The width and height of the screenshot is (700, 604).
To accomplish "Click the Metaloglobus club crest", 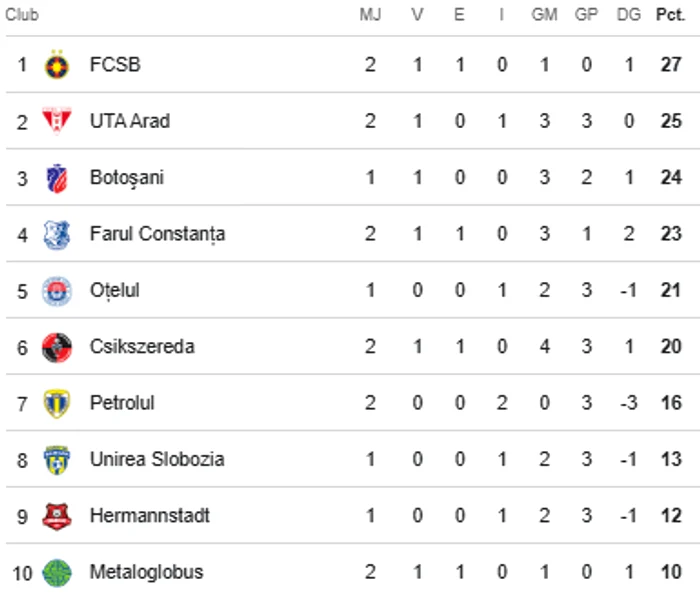I will (57, 573).
